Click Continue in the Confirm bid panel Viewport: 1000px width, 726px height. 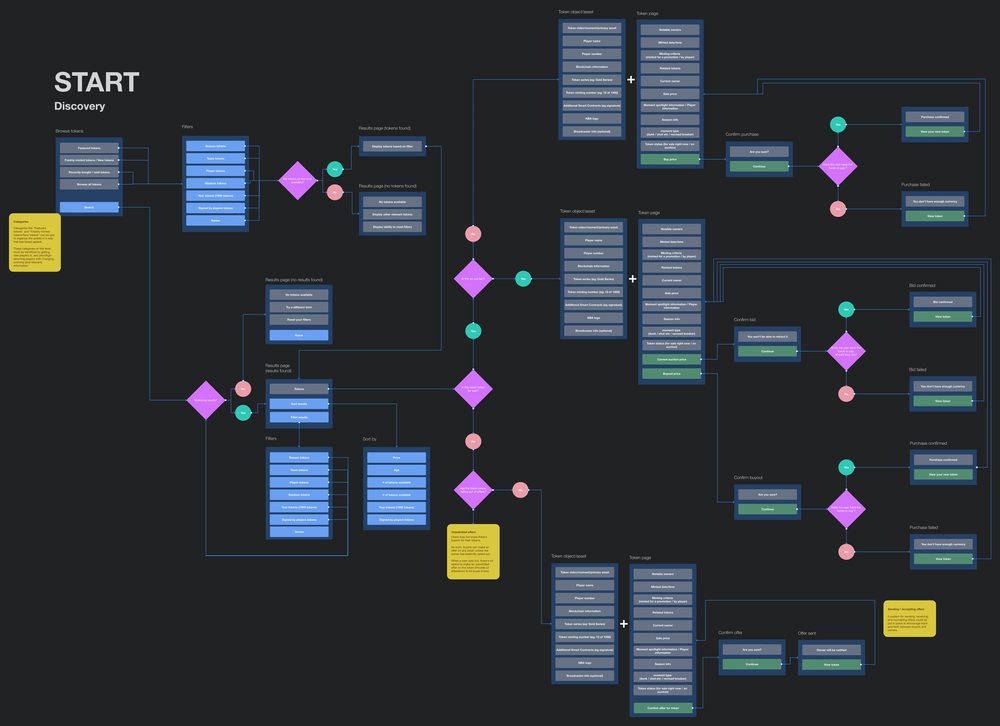coord(767,352)
